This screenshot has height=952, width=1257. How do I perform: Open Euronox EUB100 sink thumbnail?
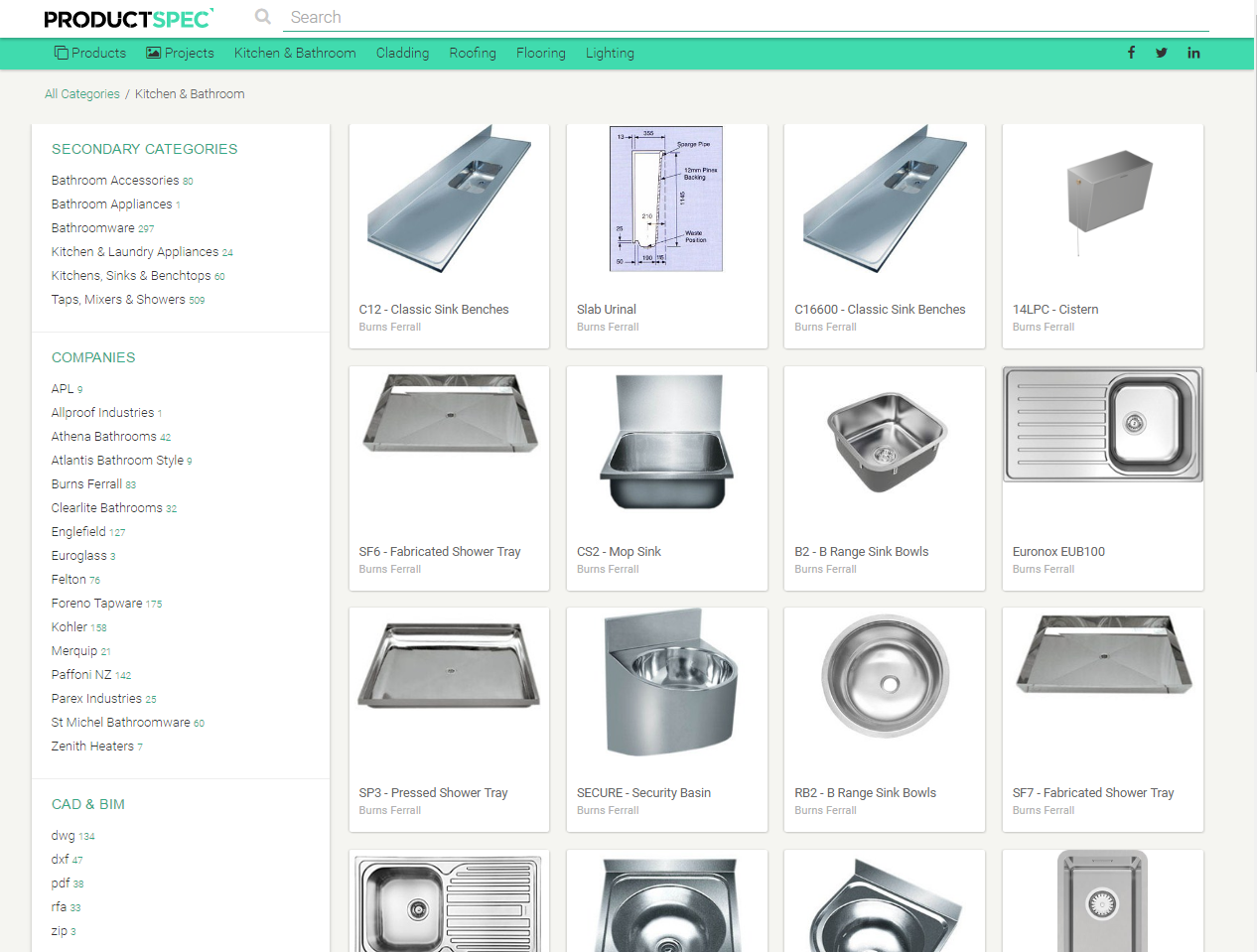point(1103,425)
